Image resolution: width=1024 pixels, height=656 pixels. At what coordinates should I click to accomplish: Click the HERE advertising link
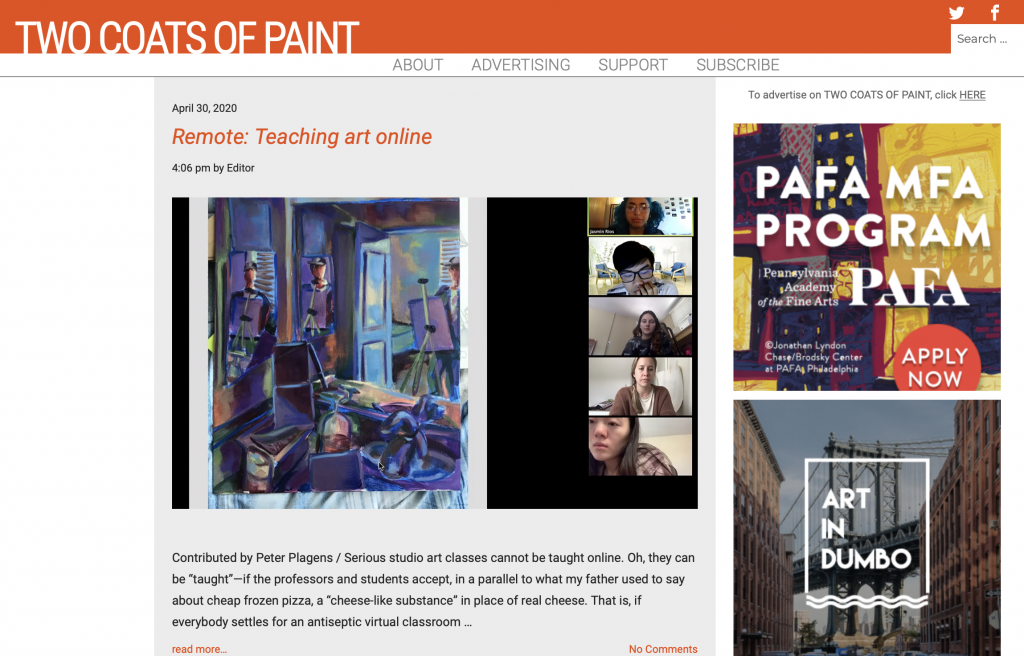pyautogui.click(x=972, y=95)
